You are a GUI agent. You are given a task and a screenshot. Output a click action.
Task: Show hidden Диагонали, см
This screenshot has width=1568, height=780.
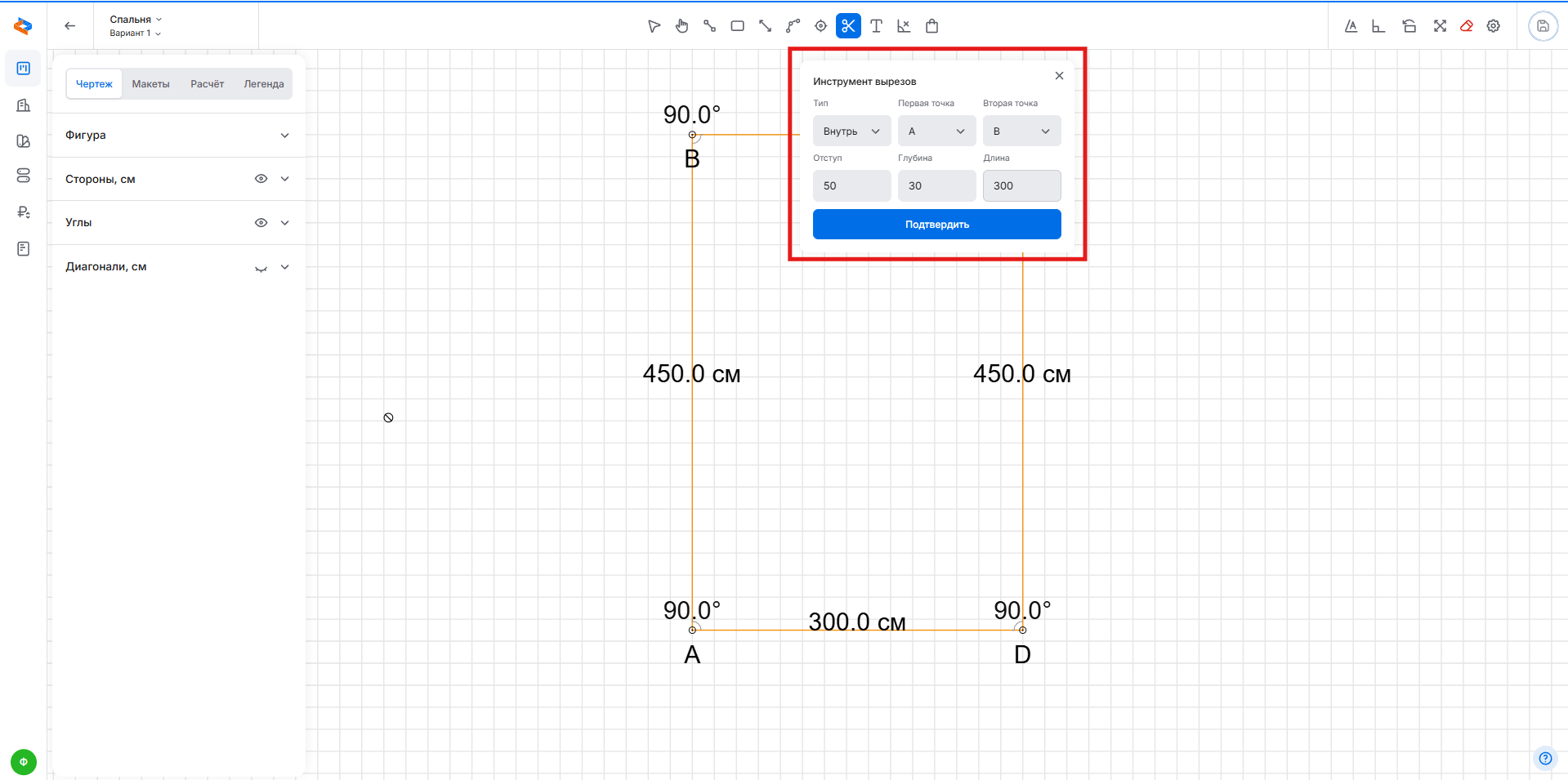(x=261, y=268)
